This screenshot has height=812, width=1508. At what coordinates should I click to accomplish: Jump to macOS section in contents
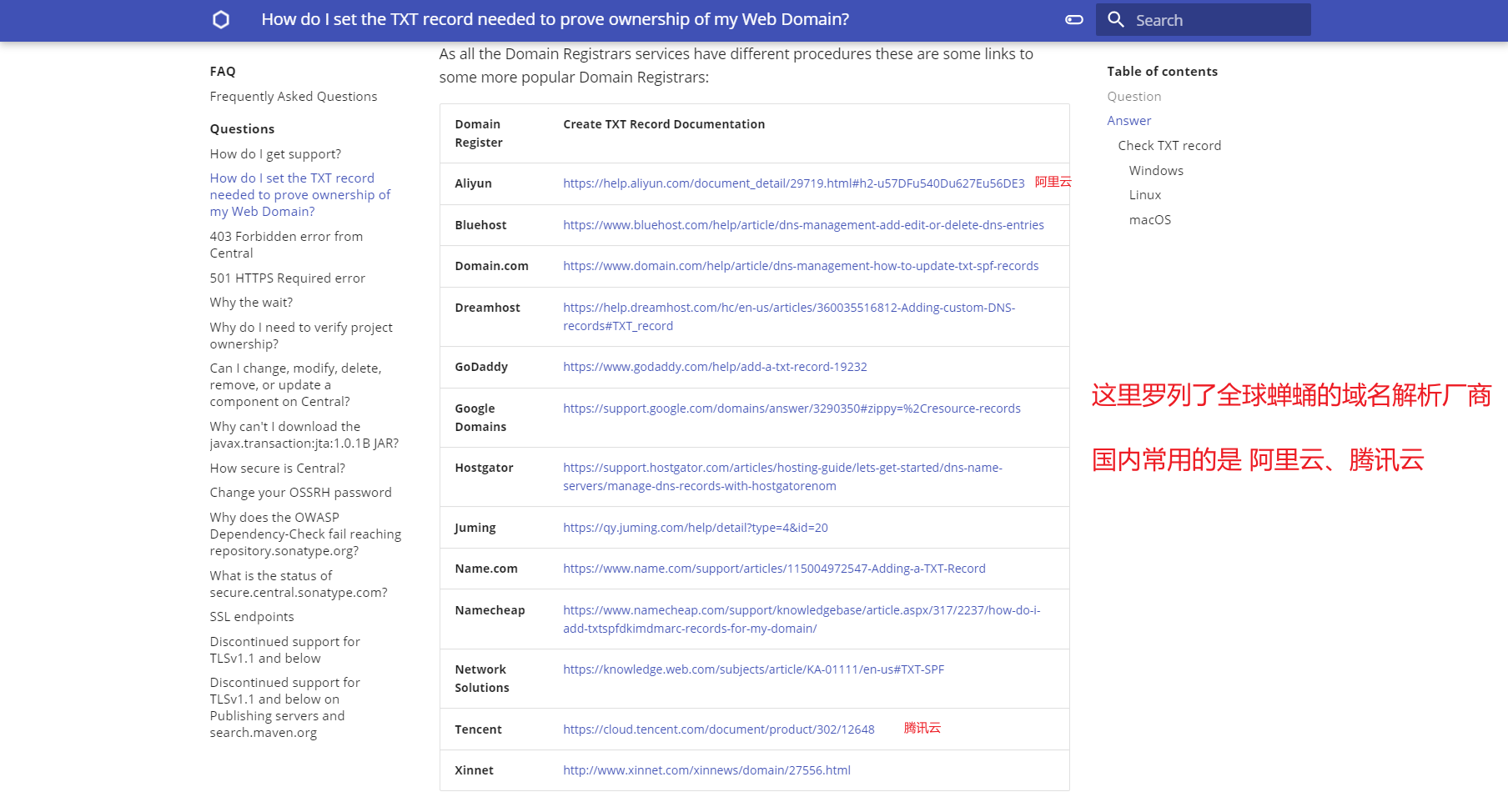[x=1150, y=220]
